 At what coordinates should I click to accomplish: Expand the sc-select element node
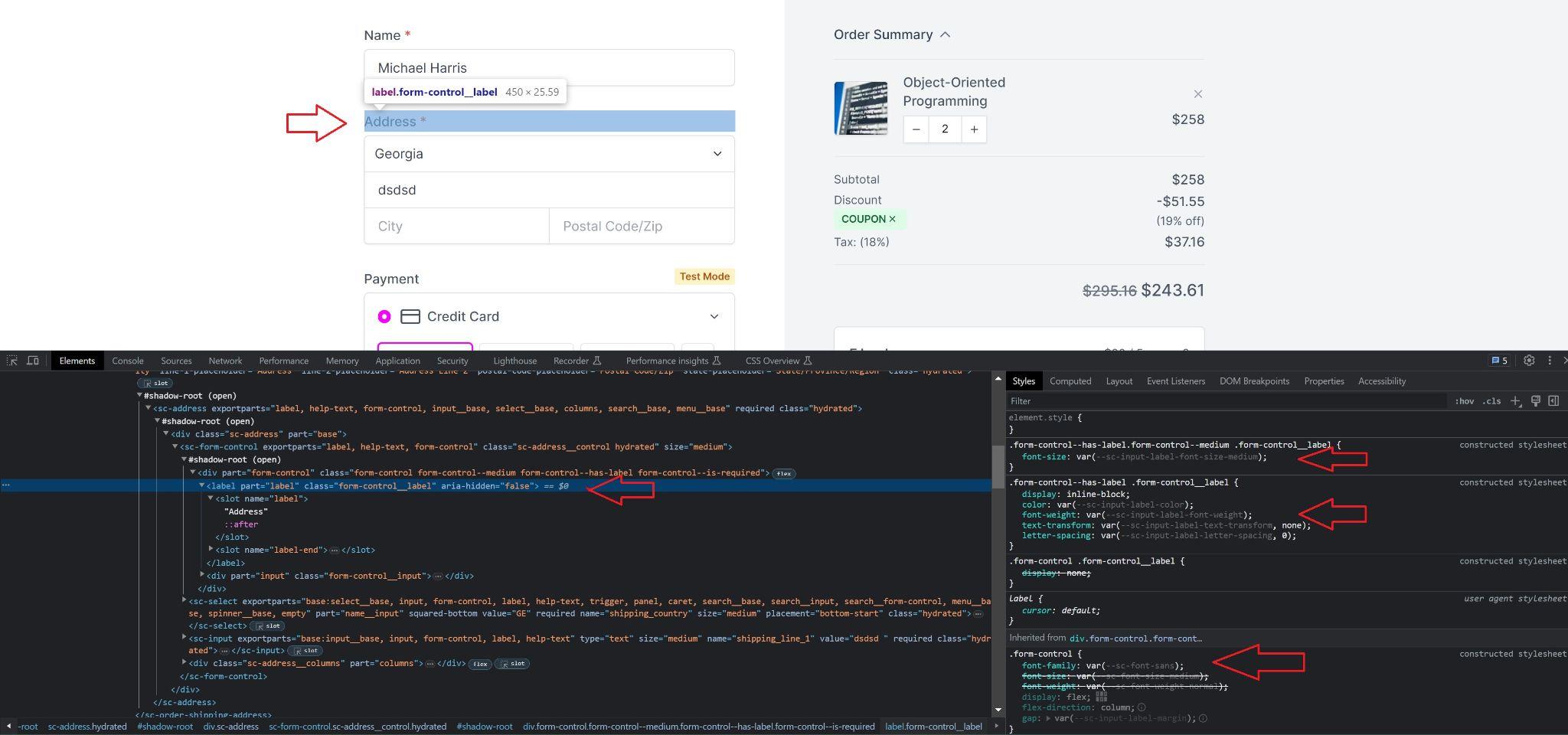[x=184, y=601]
